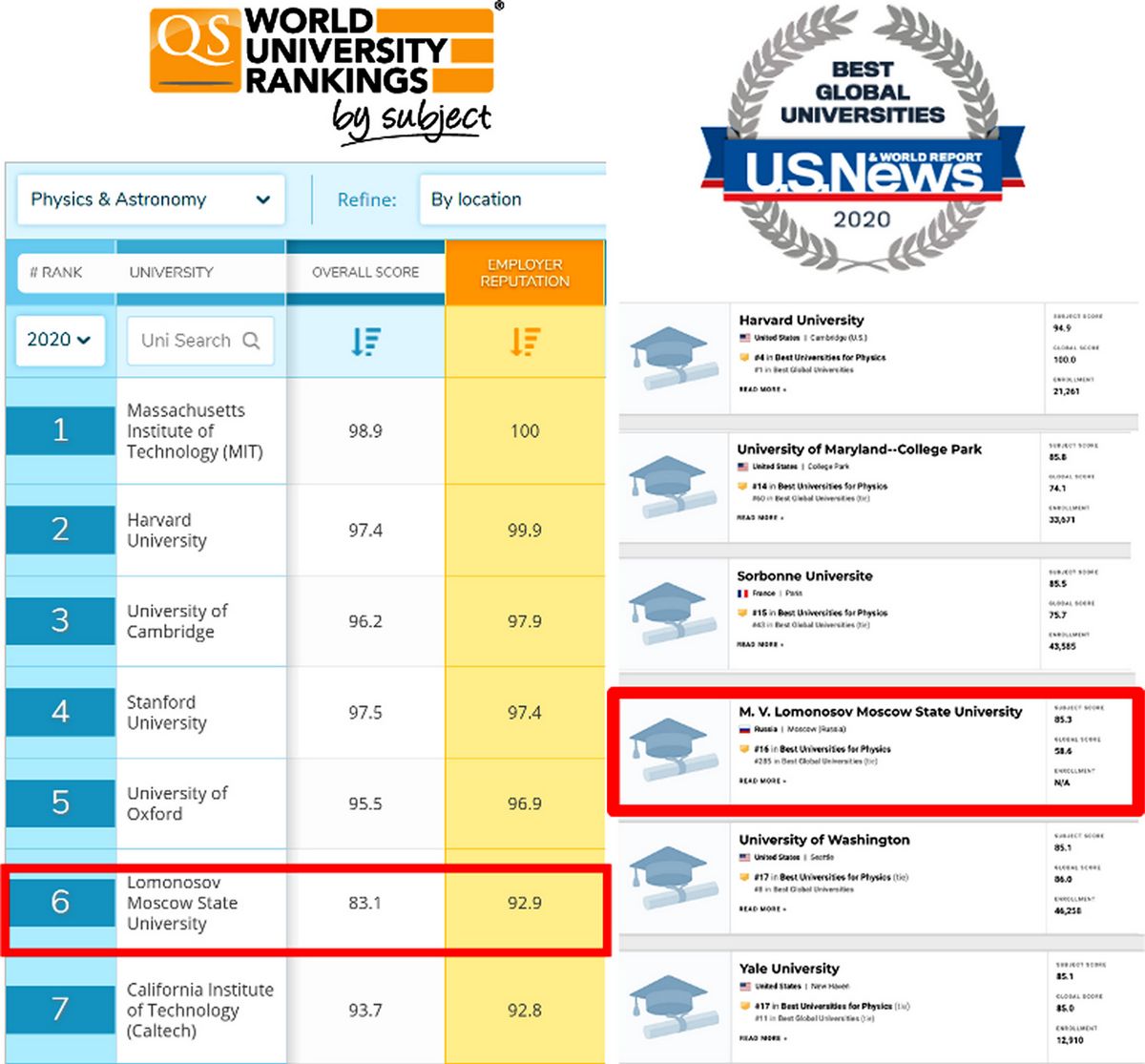Click the French flag icon under Sorbonne Universite

tap(743, 594)
